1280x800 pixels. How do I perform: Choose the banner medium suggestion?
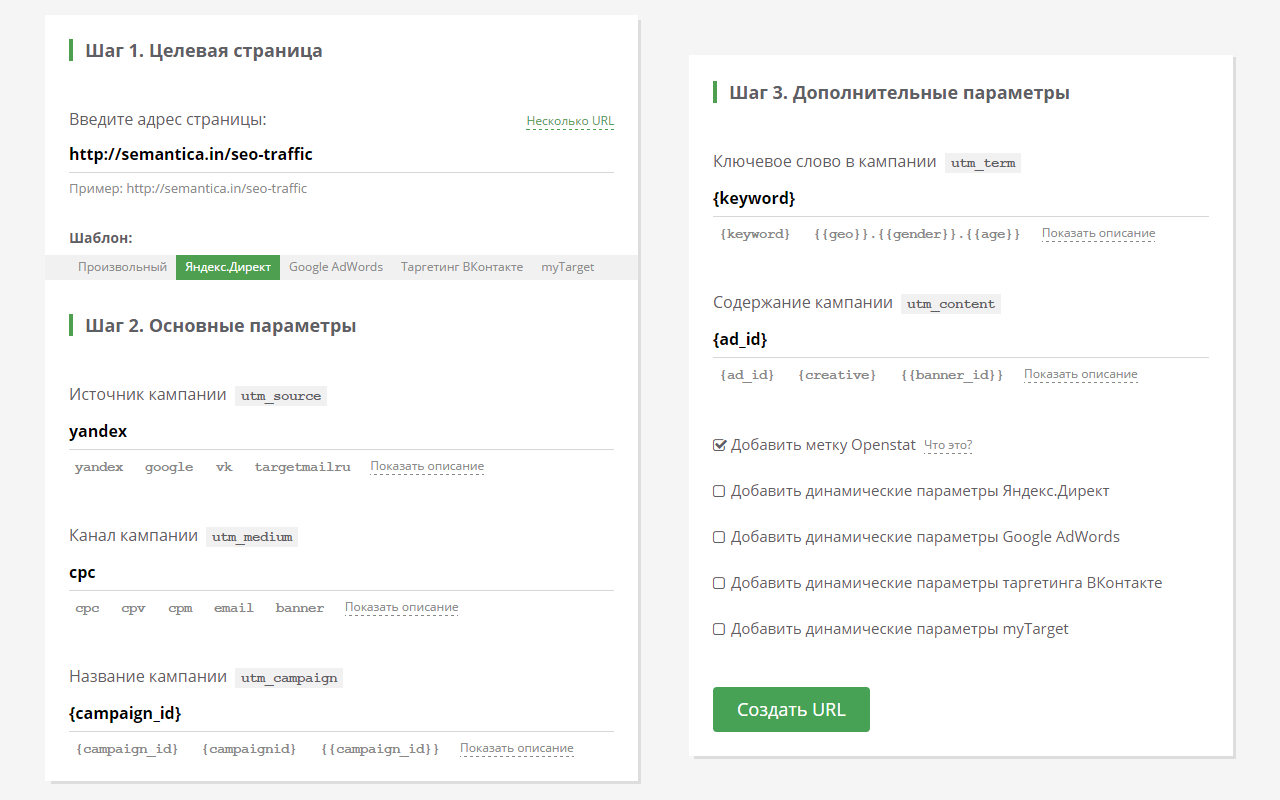[300, 608]
